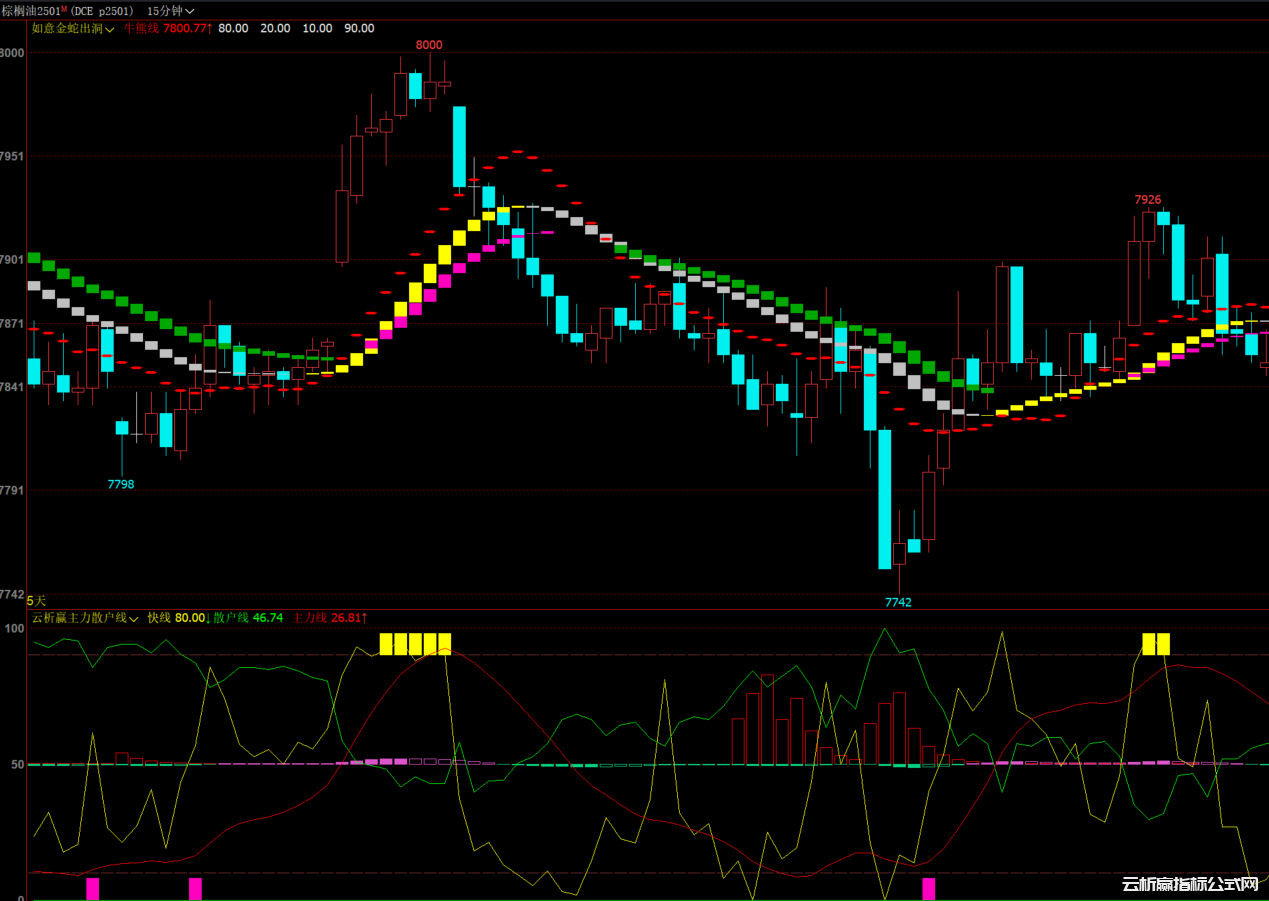Click the (DCE p2501) contract code
Viewport: 1269px width, 901px height.
tap(101, 10)
